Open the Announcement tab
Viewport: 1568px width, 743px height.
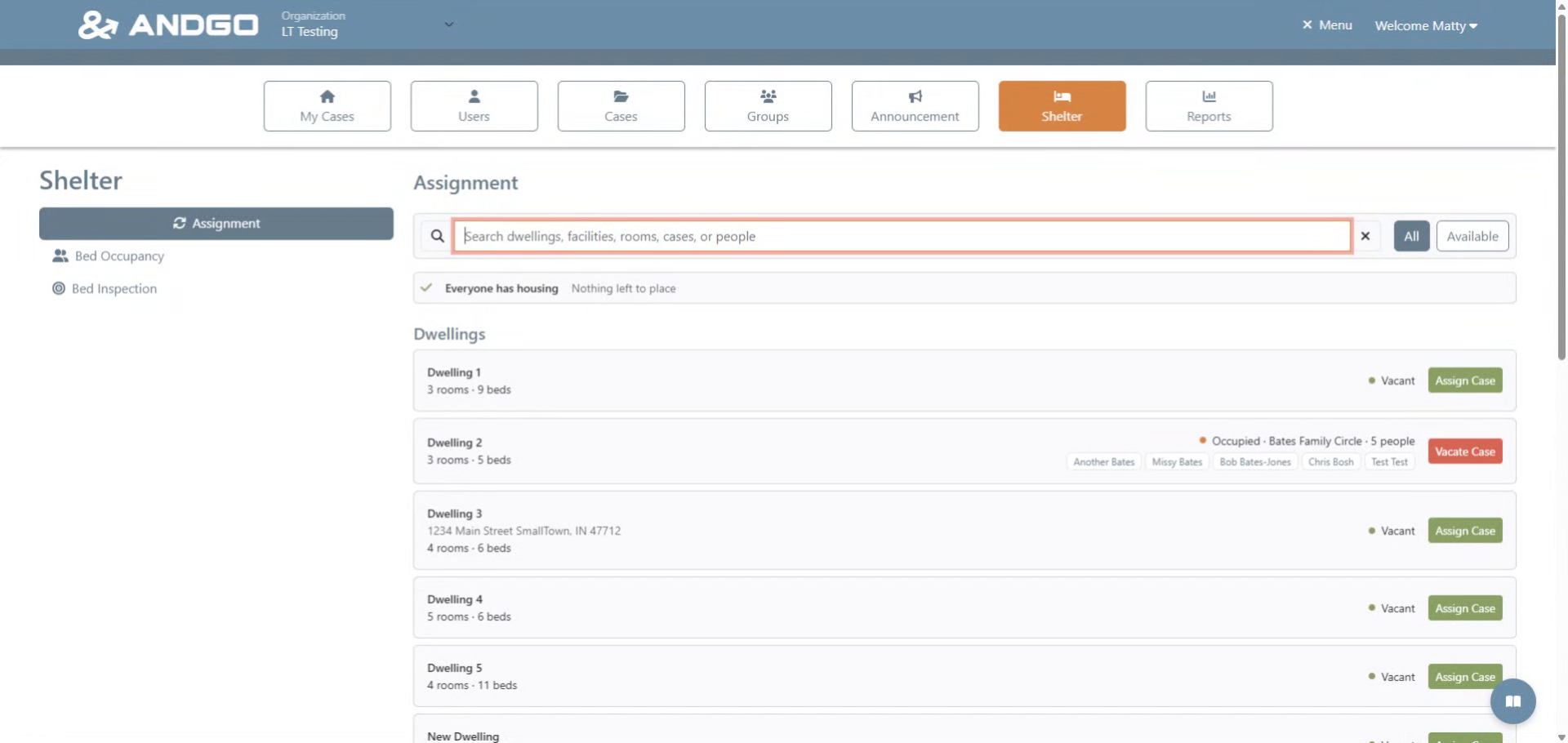(915, 106)
